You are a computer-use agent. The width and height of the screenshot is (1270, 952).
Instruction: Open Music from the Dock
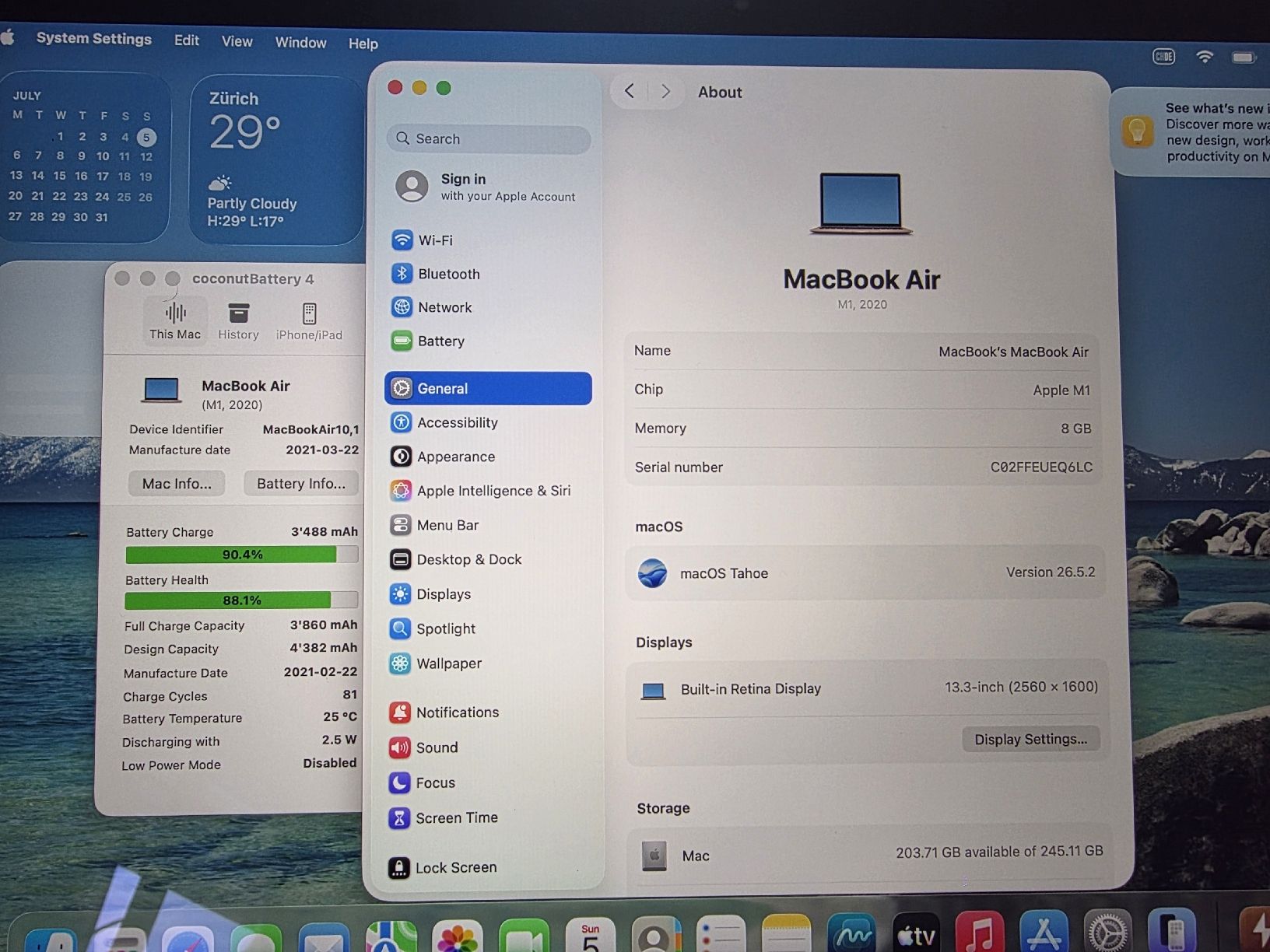pyautogui.click(x=980, y=933)
